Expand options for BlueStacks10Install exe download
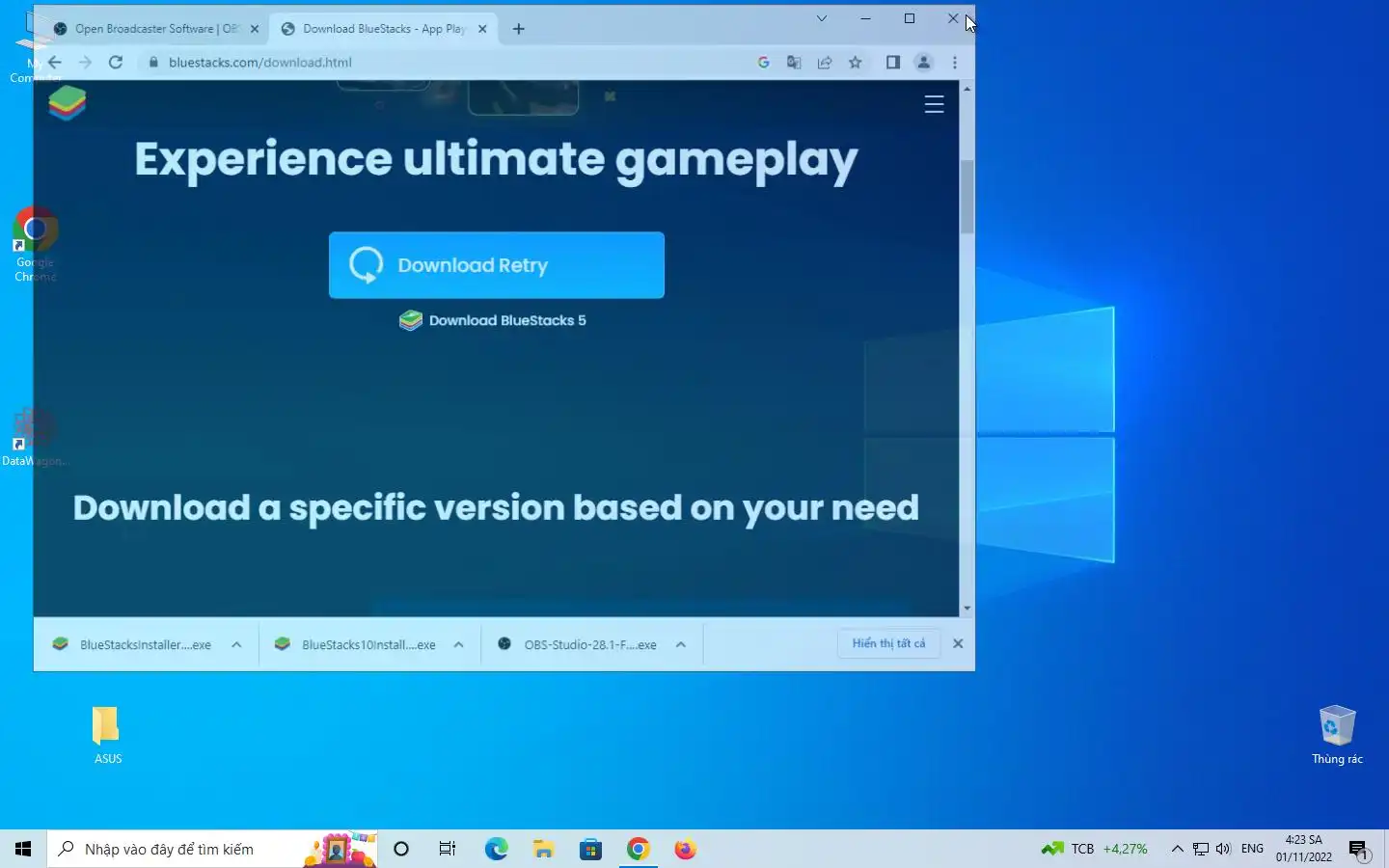The image size is (1389, 868). (458, 644)
